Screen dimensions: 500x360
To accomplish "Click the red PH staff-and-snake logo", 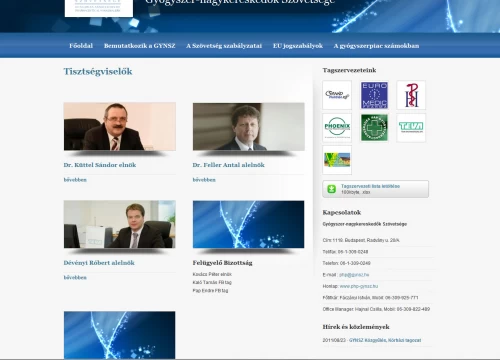I will (x=411, y=95).
